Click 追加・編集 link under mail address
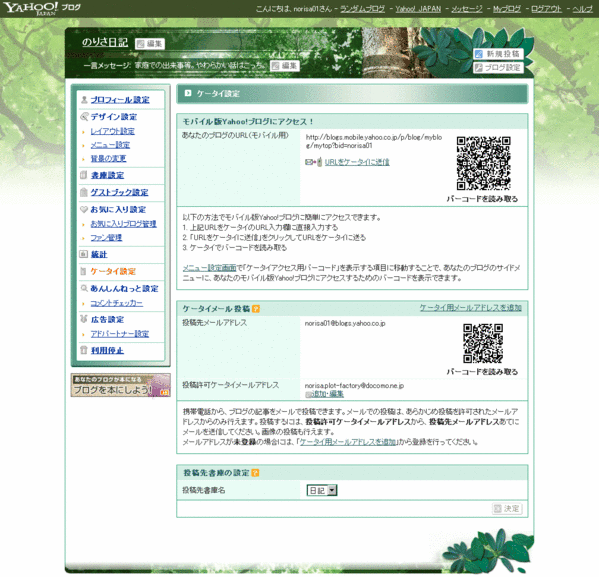 pyautogui.click(x=328, y=394)
